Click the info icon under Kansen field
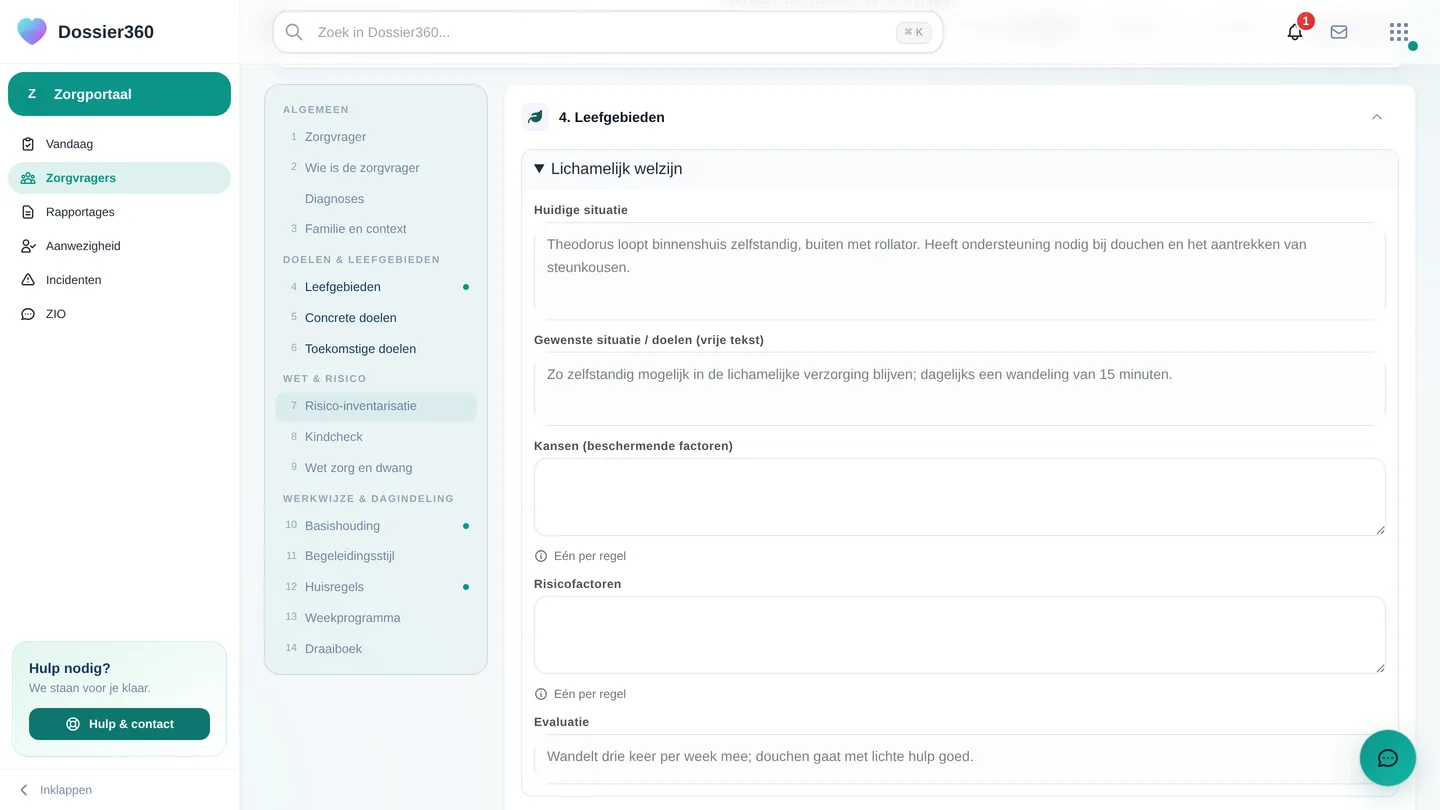This screenshot has height=810, width=1440. point(541,556)
